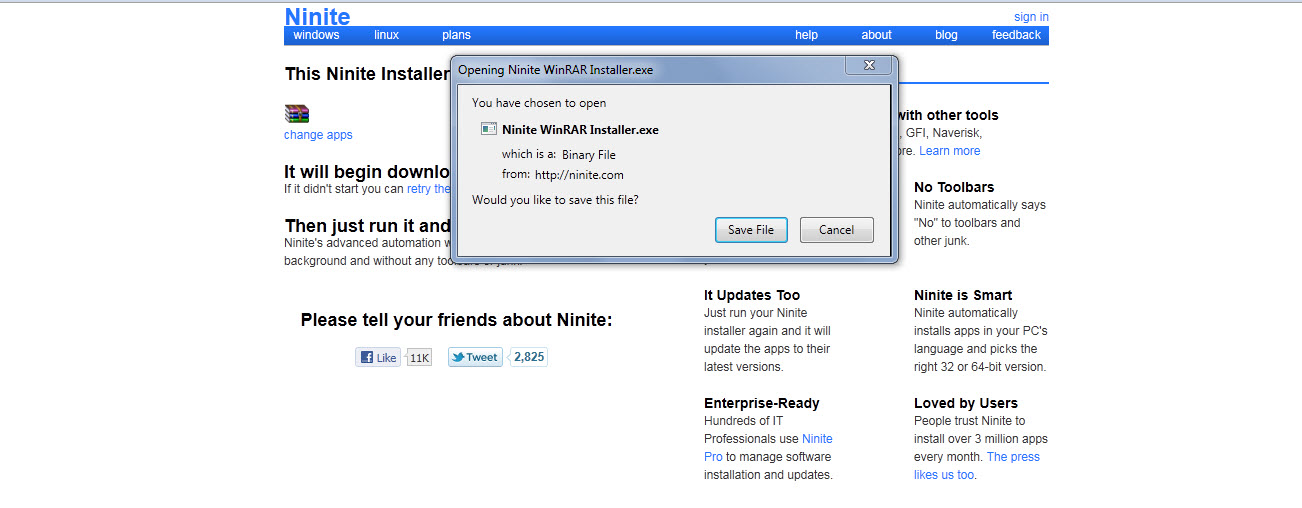Click the Ninite WinRAR Installer.exe file name
Viewport: 1302px width, 508px height.
[x=580, y=130]
